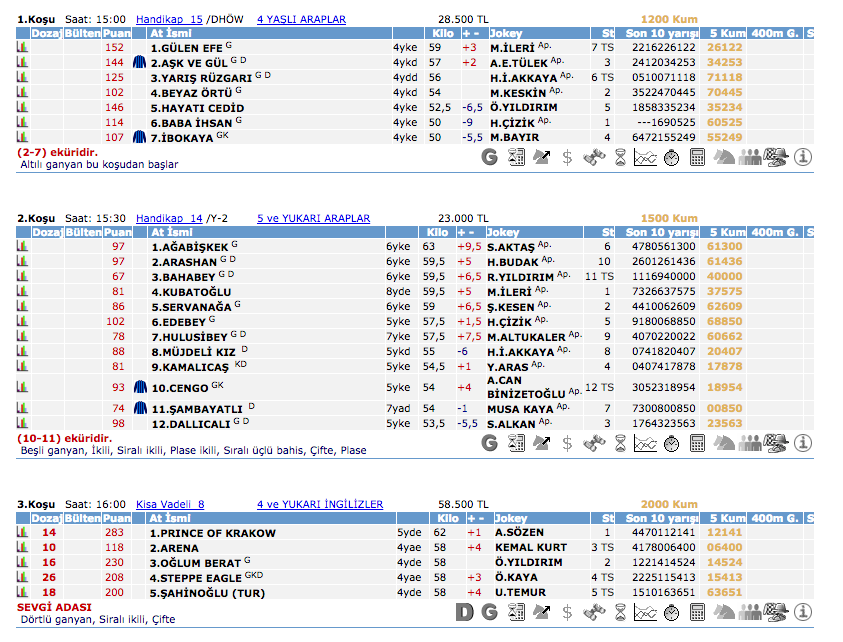Open the binoculars icon under race 2
Image resolution: width=843 pixels, height=642 pixels.
click(x=594, y=443)
